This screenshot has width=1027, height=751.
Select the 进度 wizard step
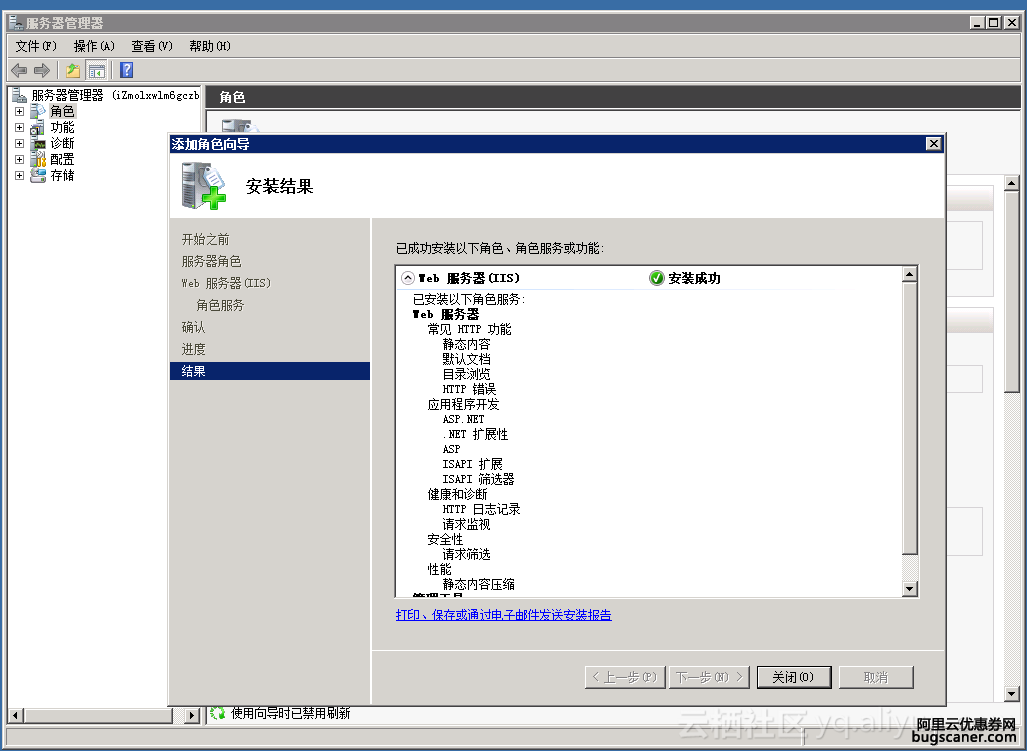pos(193,349)
